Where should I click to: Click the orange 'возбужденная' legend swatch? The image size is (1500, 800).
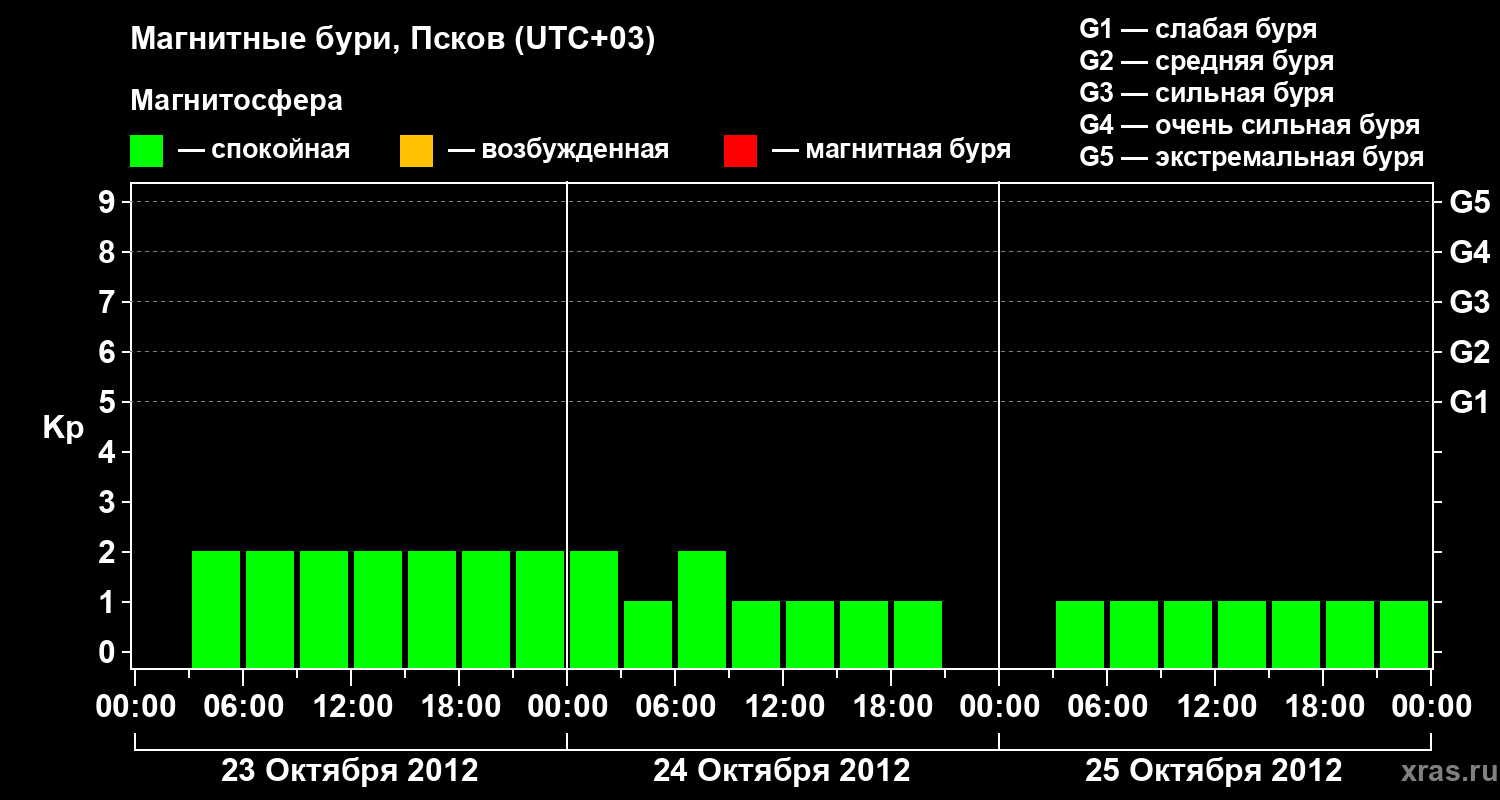pos(416,151)
